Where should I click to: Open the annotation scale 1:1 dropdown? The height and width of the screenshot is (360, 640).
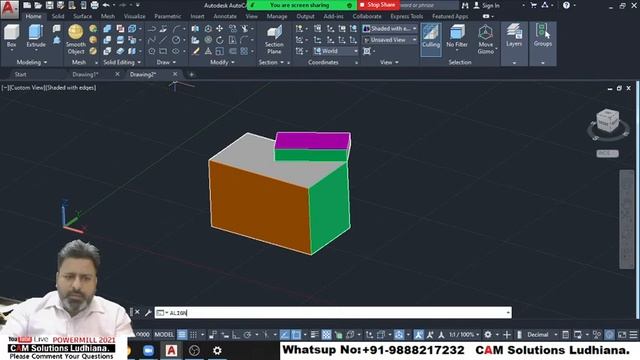pos(463,335)
